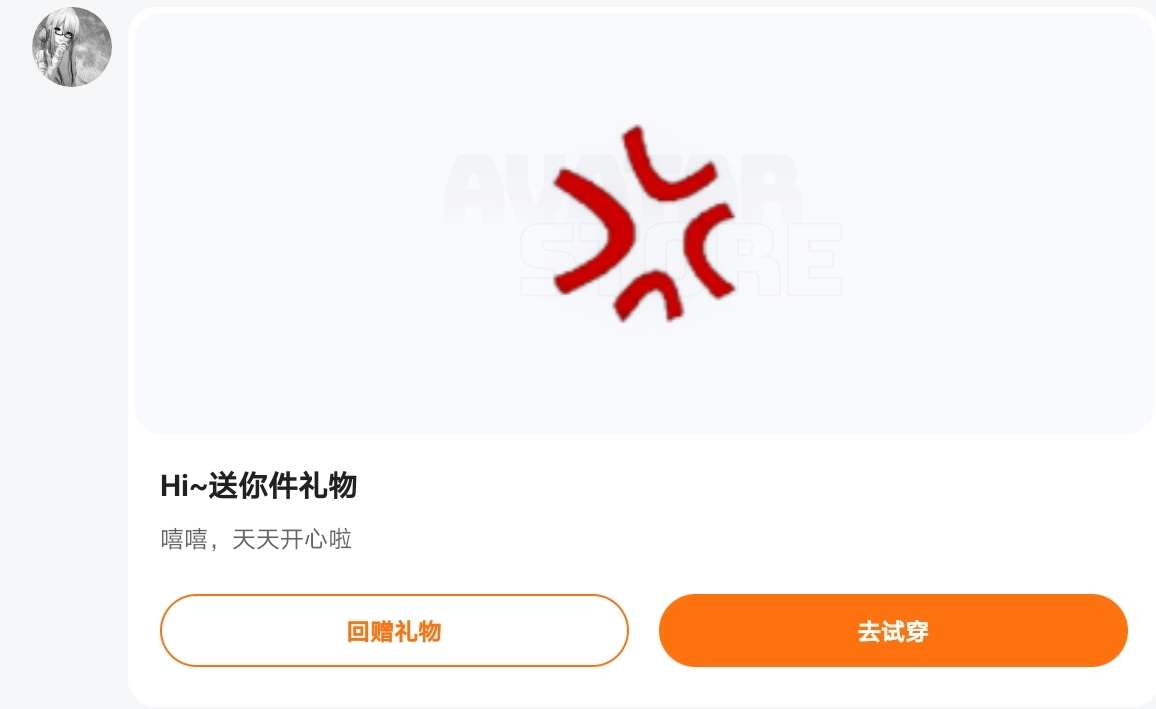1156x709 pixels.
Task: Try on the gifted item via 去试穿
Action: [x=893, y=631]
